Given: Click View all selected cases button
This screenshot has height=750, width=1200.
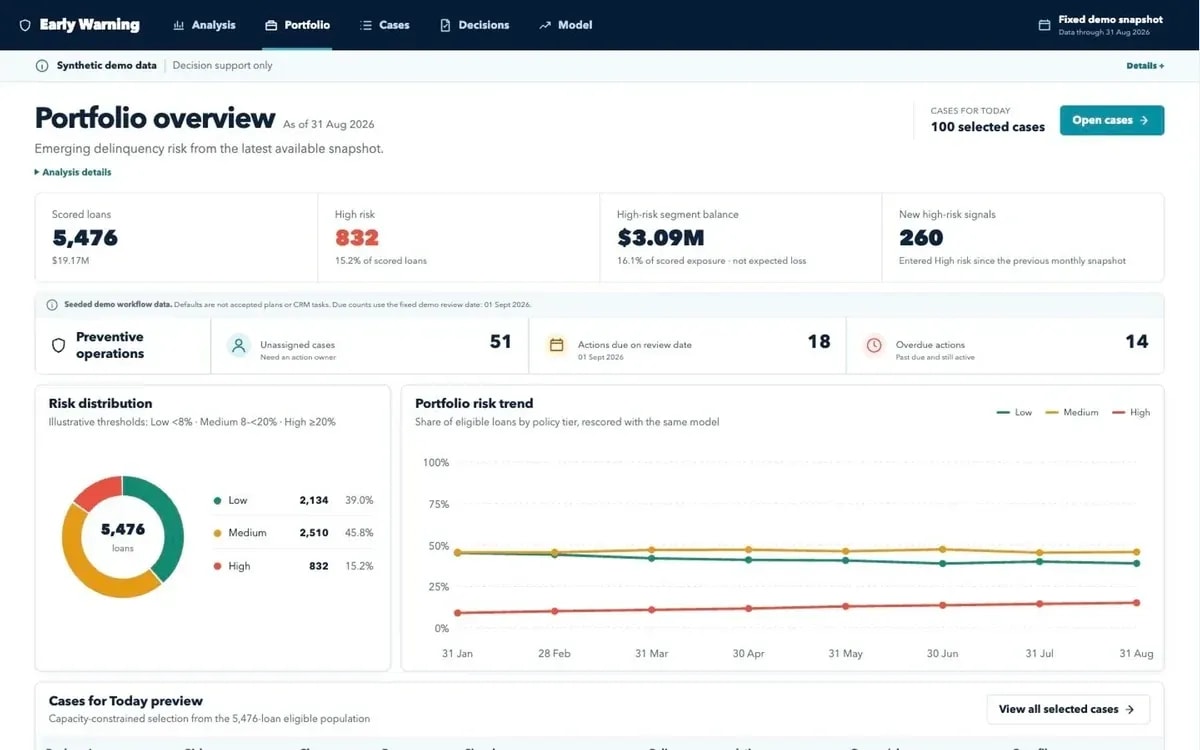Looking at the screenshot, I should coord(1068,709).
